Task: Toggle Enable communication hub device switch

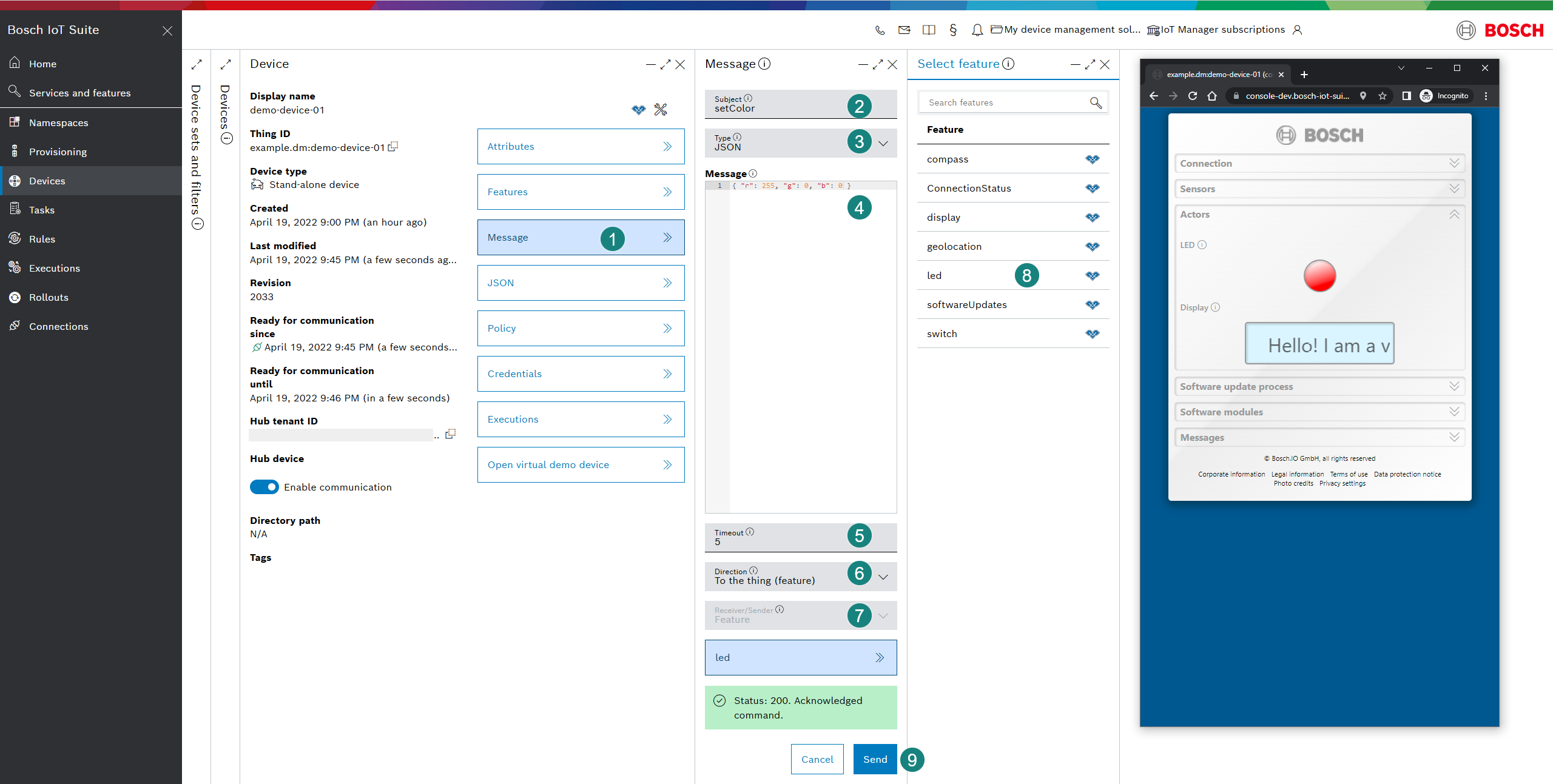Action: (x=264, y=487)
